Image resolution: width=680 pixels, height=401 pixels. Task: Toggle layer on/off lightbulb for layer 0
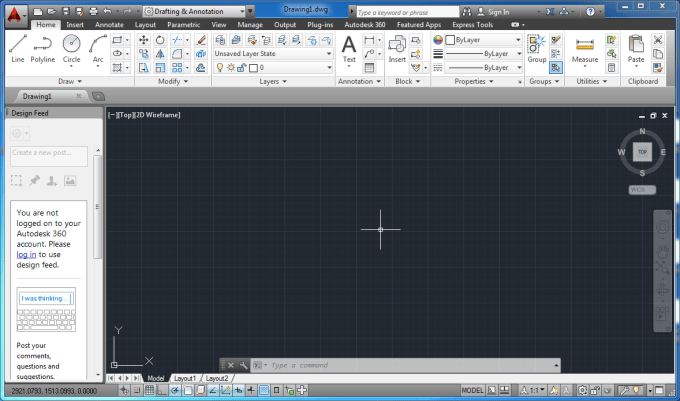pos(220,68)
